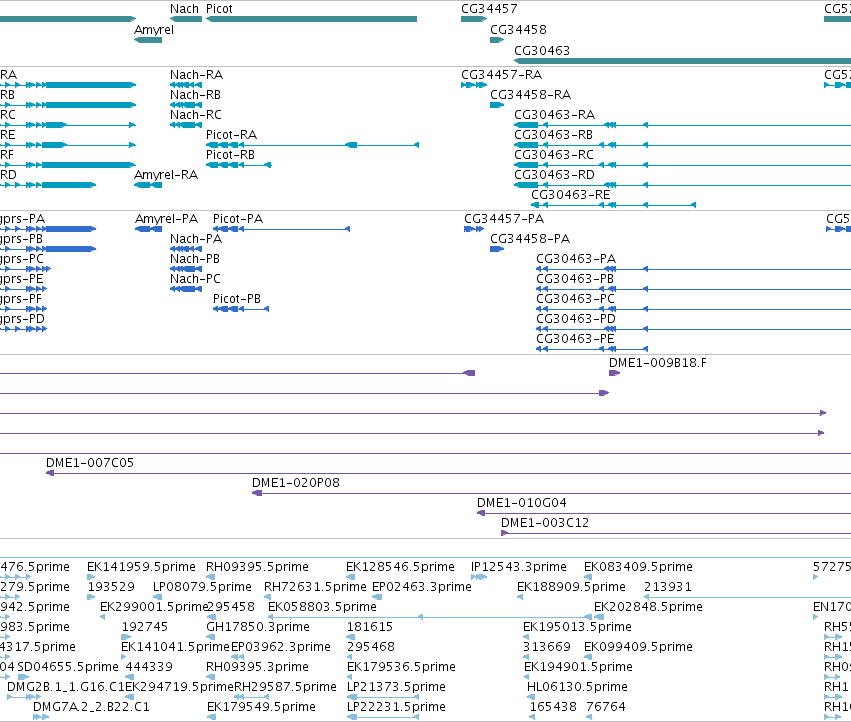Click EST EP02463.3prime
The width and height of the screenshot is (851, 722).
[x=376, y=597]
